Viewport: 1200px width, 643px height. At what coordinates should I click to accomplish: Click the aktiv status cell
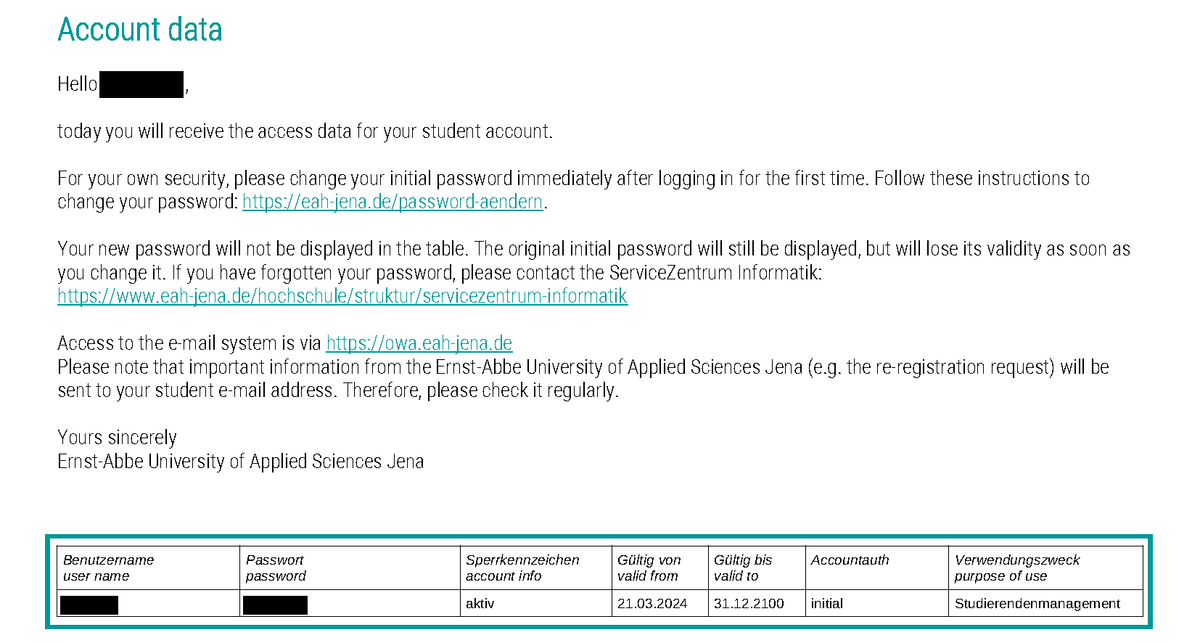(536, 604)
